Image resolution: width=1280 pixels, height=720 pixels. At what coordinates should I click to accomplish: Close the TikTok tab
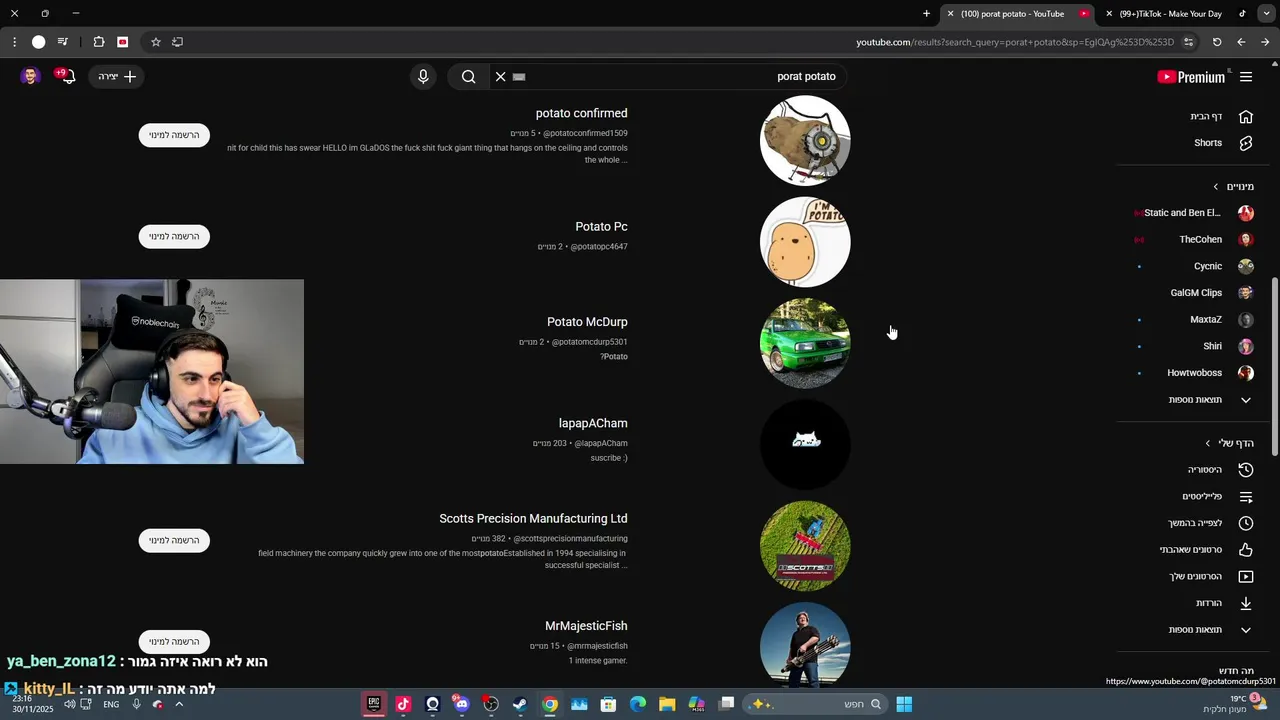click(1109, 14)
